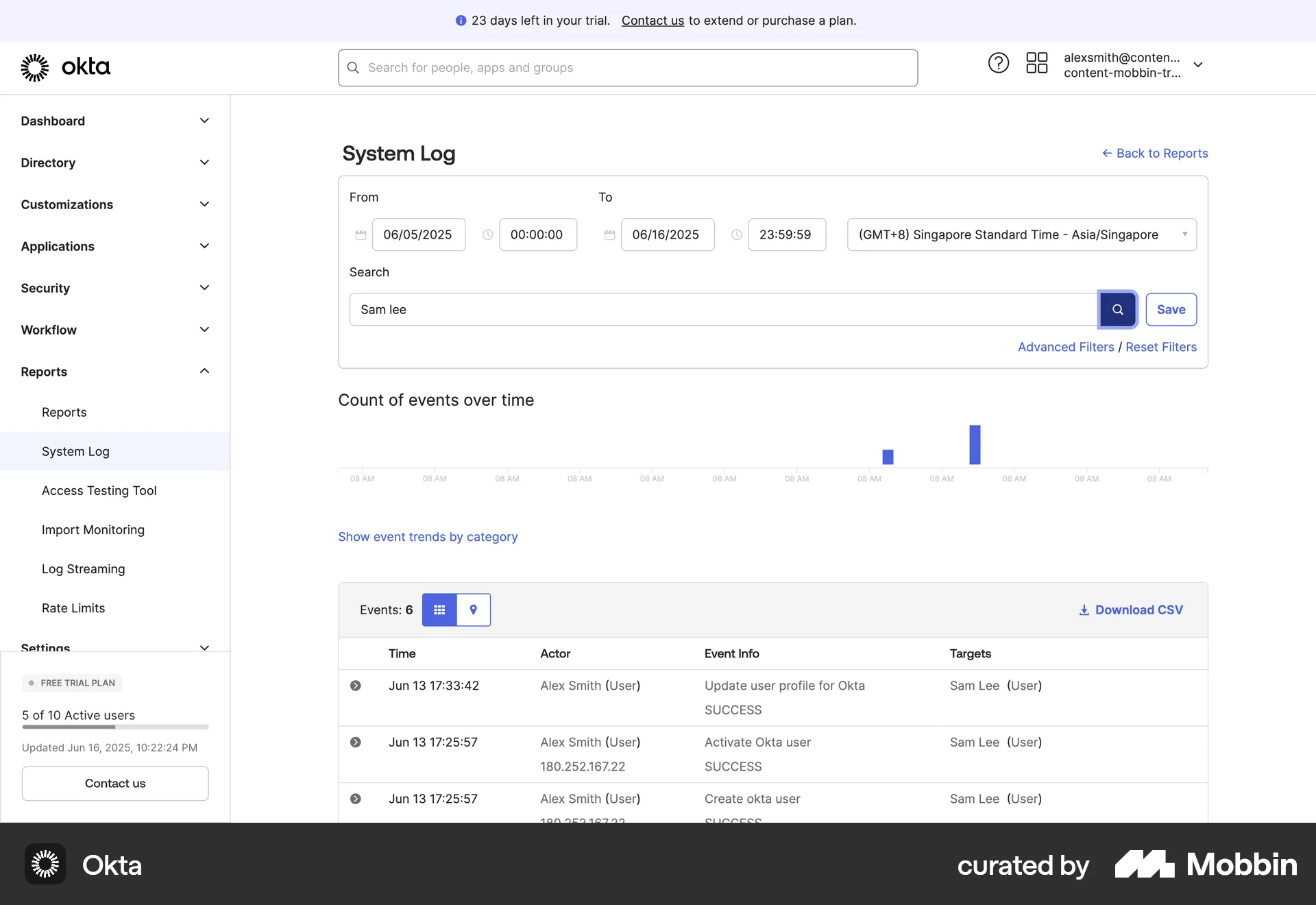Save the current search query
Viewport: 1316px width, 905px height.
point(1171,309)
